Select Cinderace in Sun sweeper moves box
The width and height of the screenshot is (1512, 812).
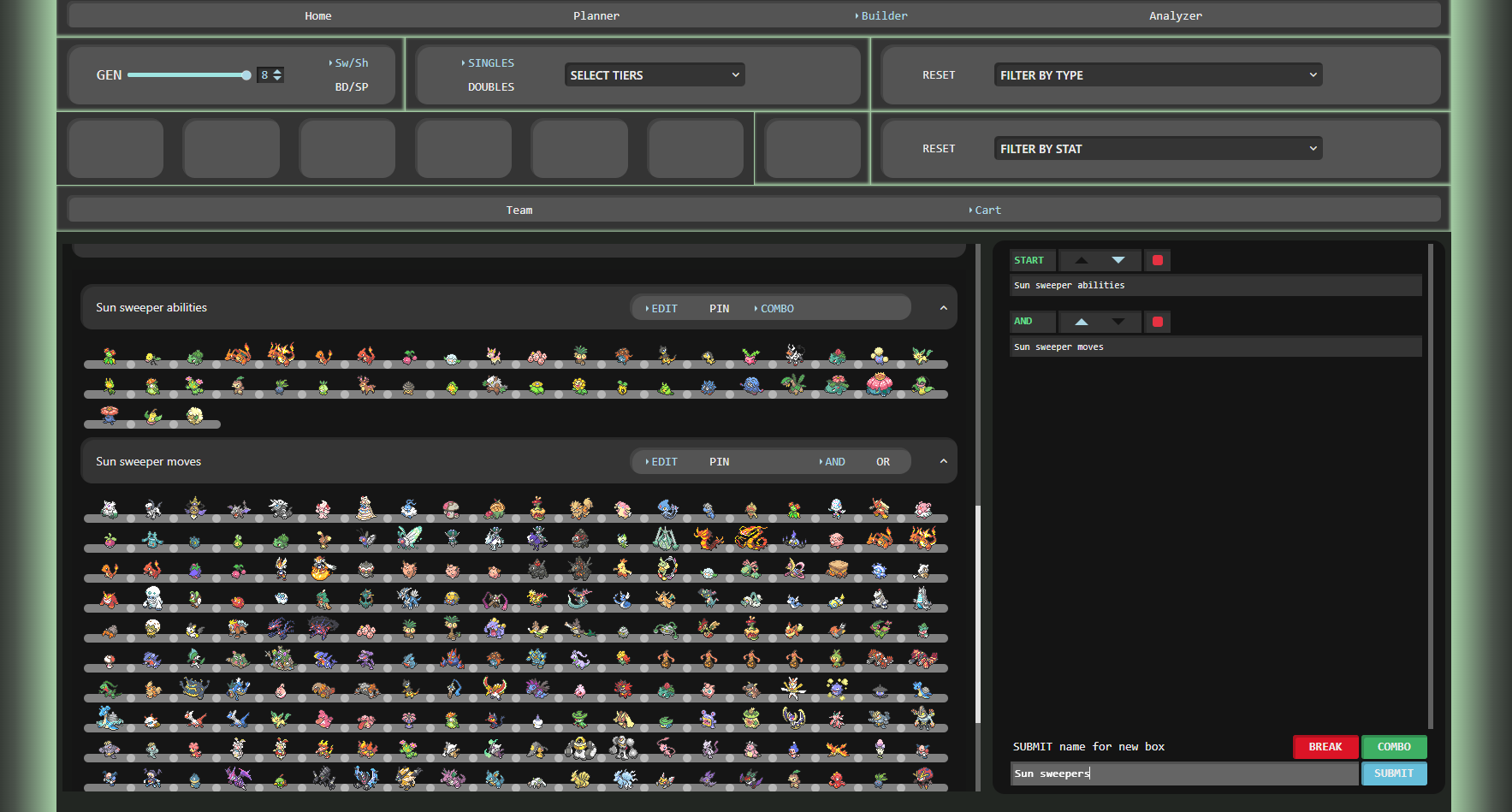tap(281, 568)
